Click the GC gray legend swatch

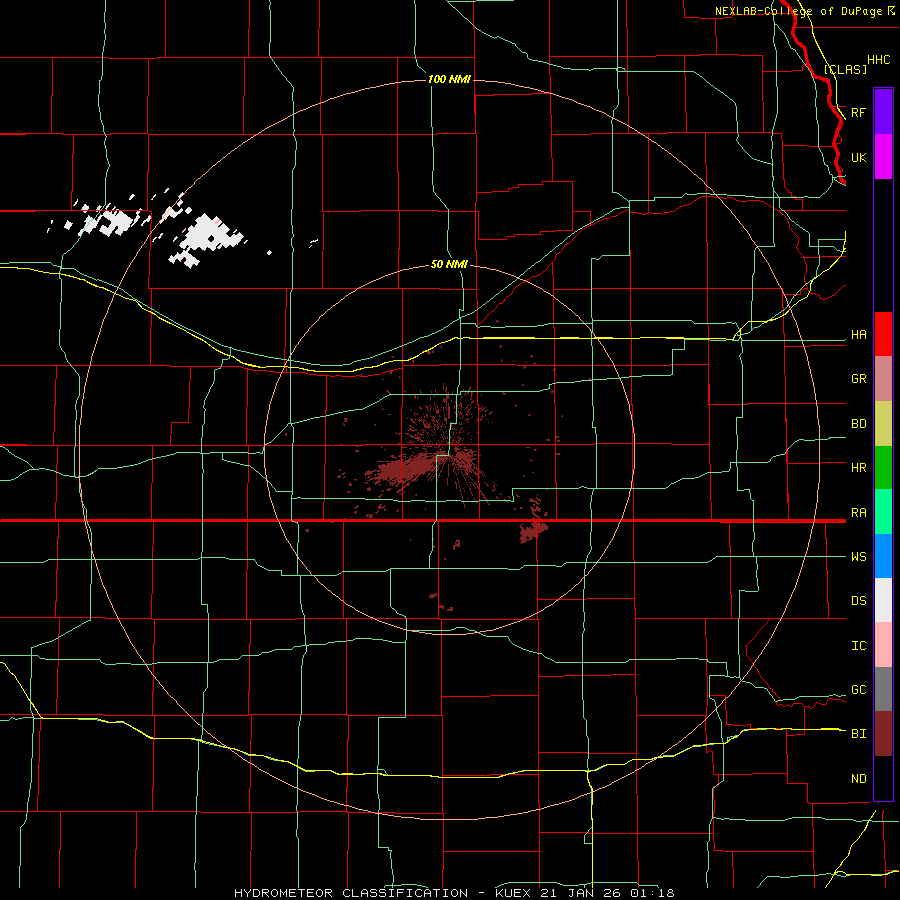tap(883, 689)
